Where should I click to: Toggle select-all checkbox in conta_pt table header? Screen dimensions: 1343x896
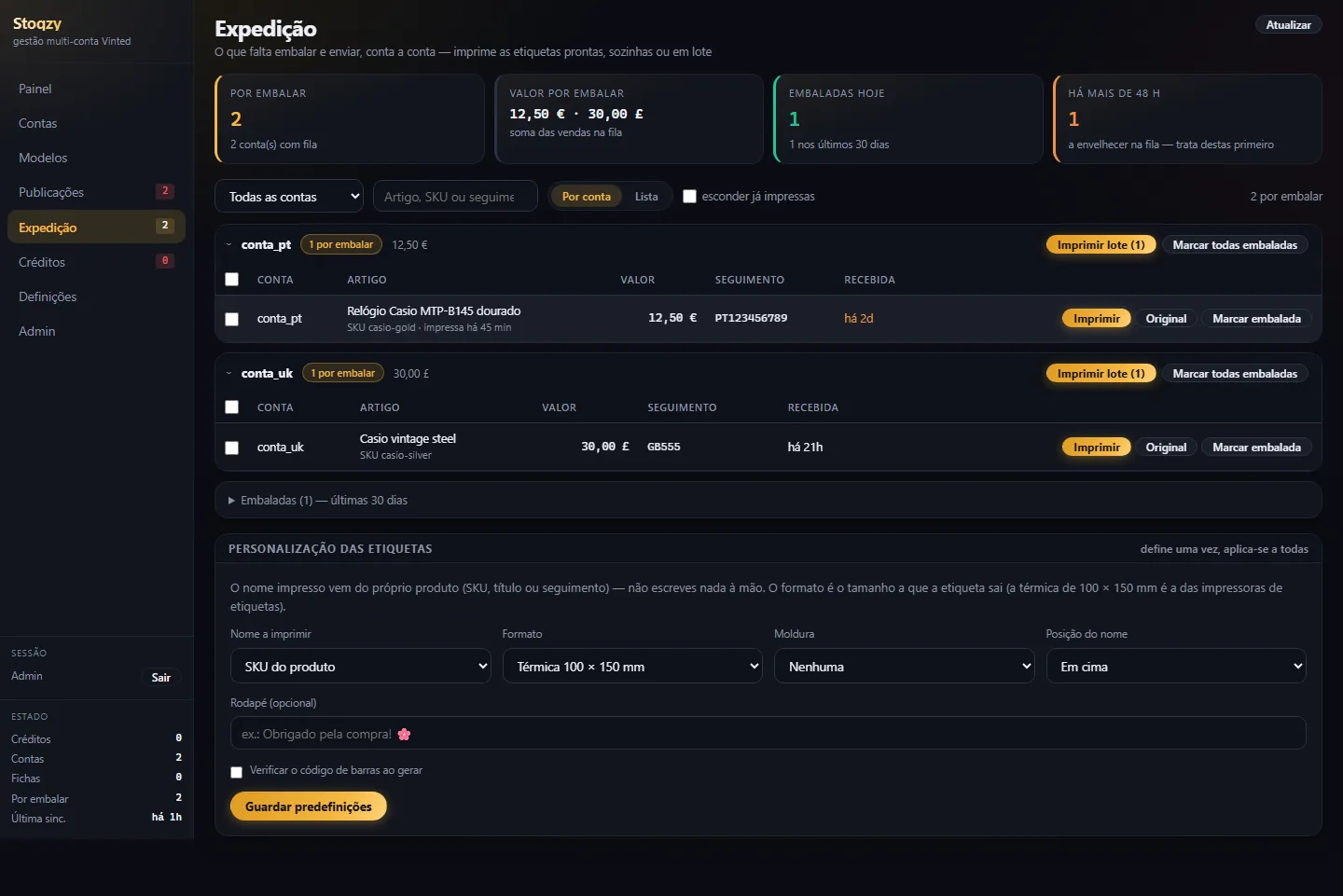pos(232,279)
